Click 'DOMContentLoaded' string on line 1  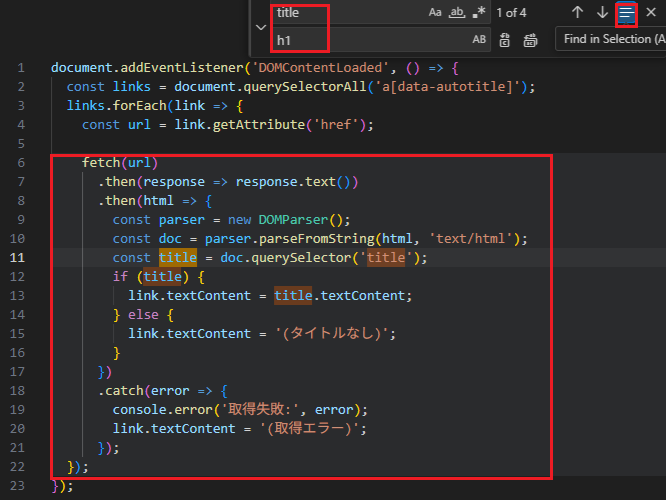pyautogui.click(x=320, y=68)
